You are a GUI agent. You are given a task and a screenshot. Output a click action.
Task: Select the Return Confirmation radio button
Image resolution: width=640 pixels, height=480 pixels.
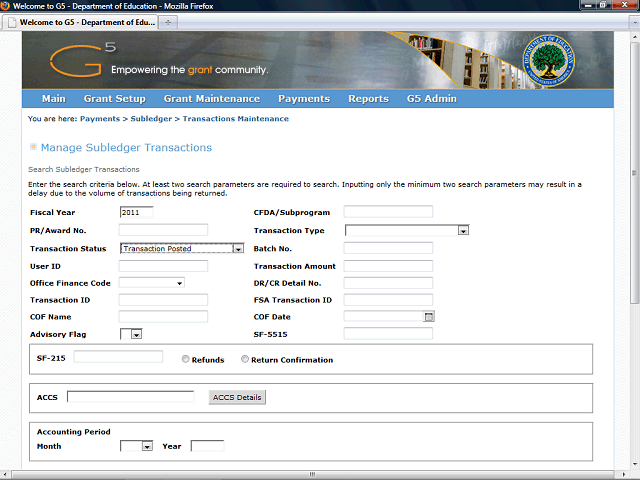tap(245, 359)
